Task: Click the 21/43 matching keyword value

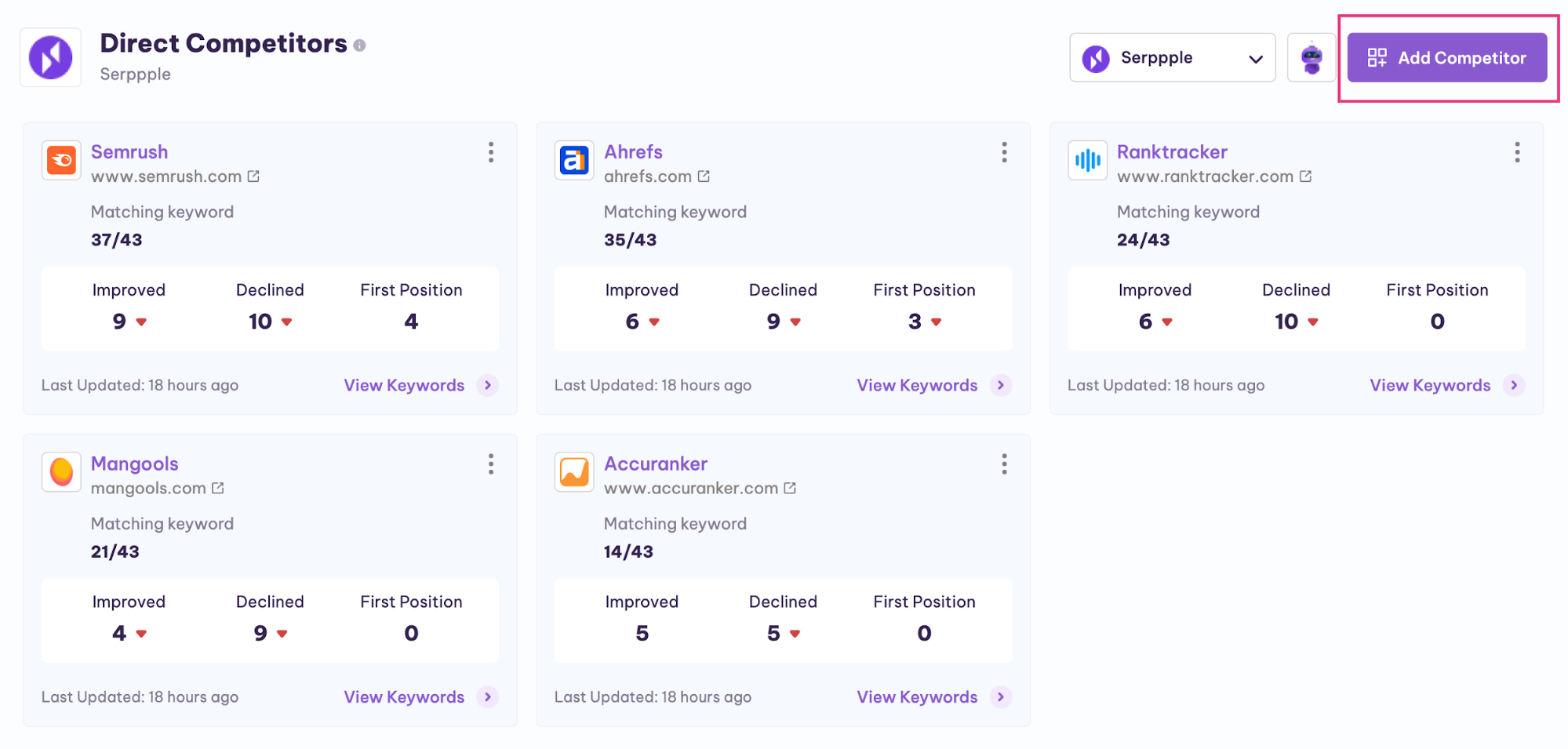Action: [115, 552]
